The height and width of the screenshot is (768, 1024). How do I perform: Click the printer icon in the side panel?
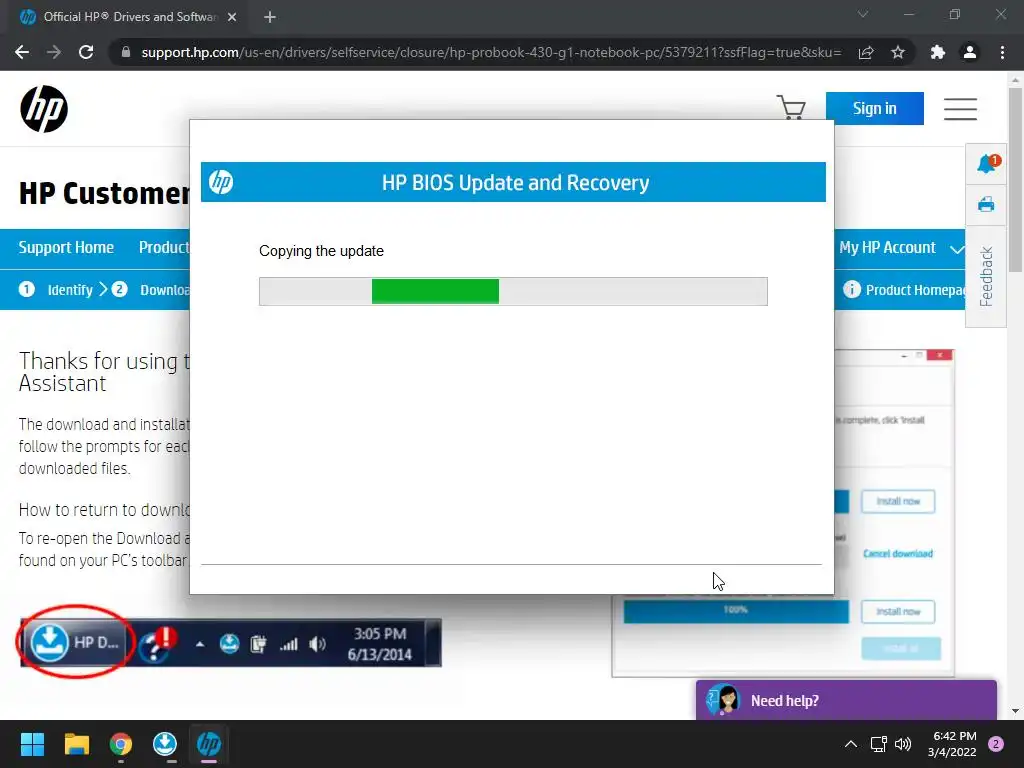tap(986, 204)
